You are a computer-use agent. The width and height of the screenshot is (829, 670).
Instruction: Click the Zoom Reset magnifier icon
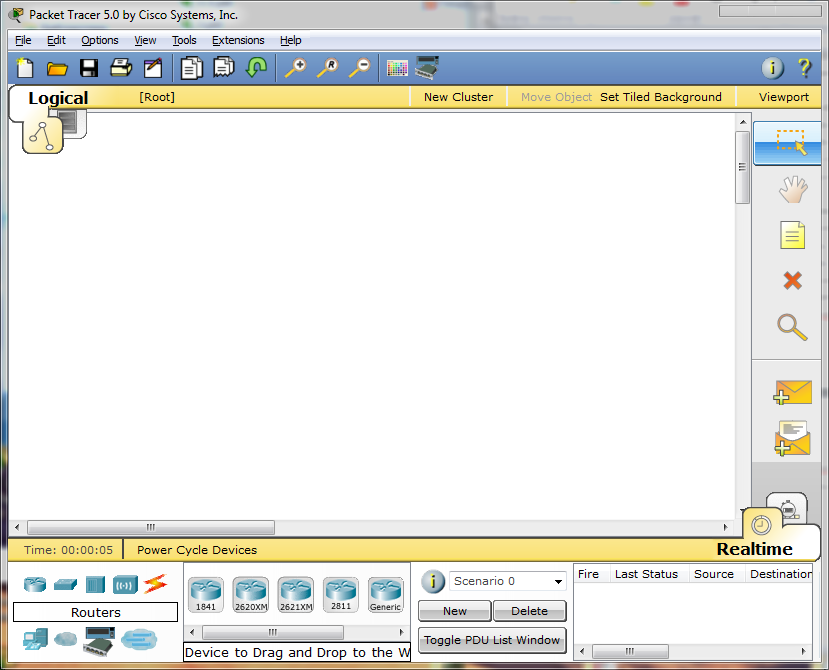(328, 68)
